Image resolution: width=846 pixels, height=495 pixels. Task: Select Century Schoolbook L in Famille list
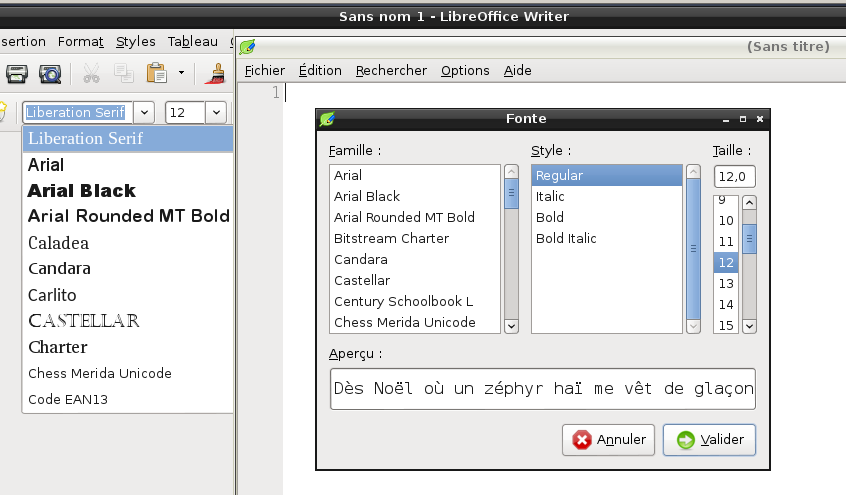pos(415,302)
